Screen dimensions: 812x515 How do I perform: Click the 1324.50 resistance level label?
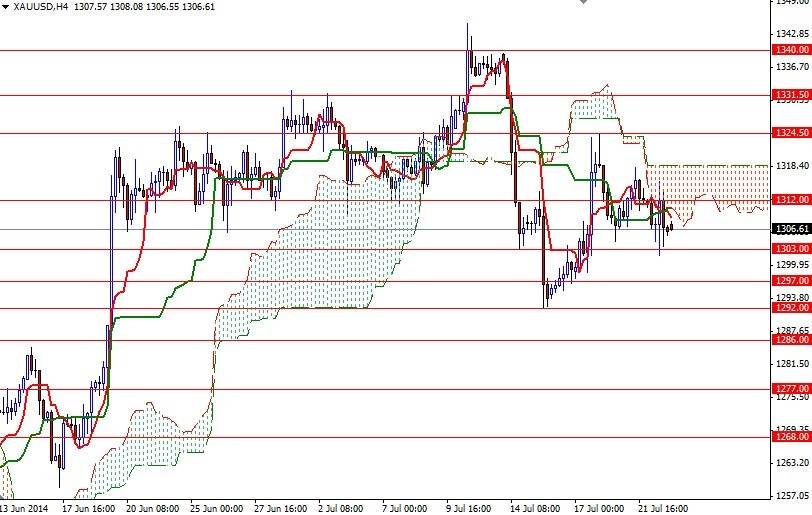click(x=790, y=133)
